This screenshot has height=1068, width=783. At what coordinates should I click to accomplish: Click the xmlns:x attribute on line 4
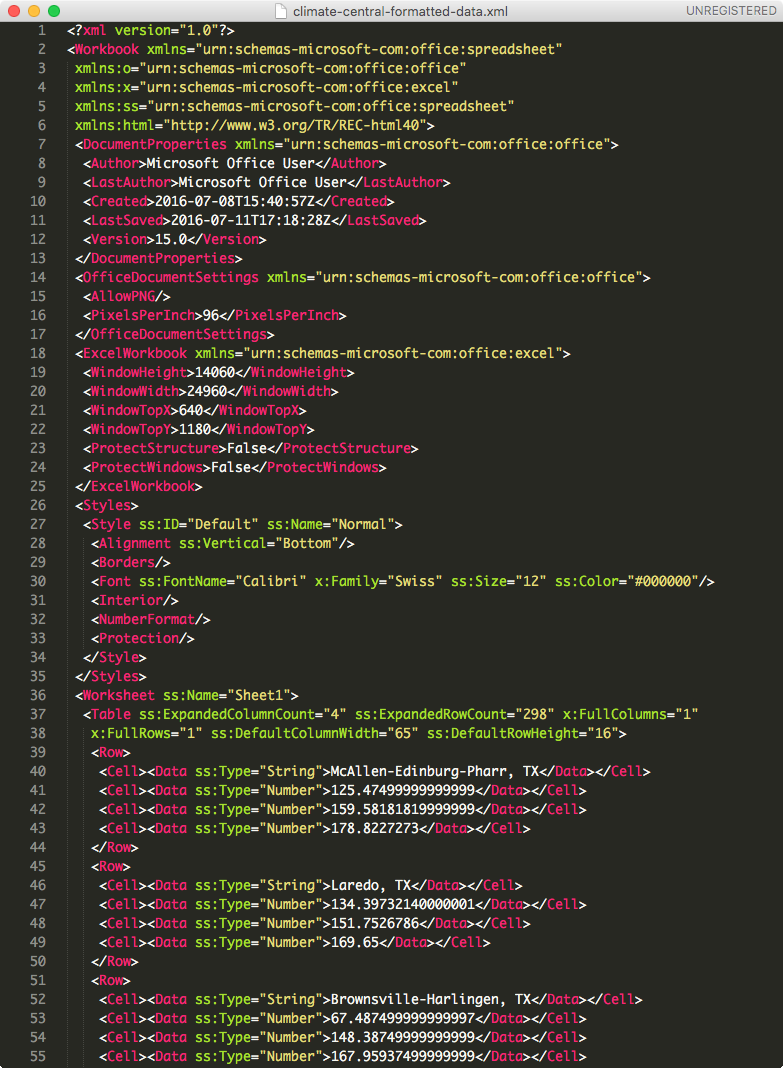tap(103, 87)
